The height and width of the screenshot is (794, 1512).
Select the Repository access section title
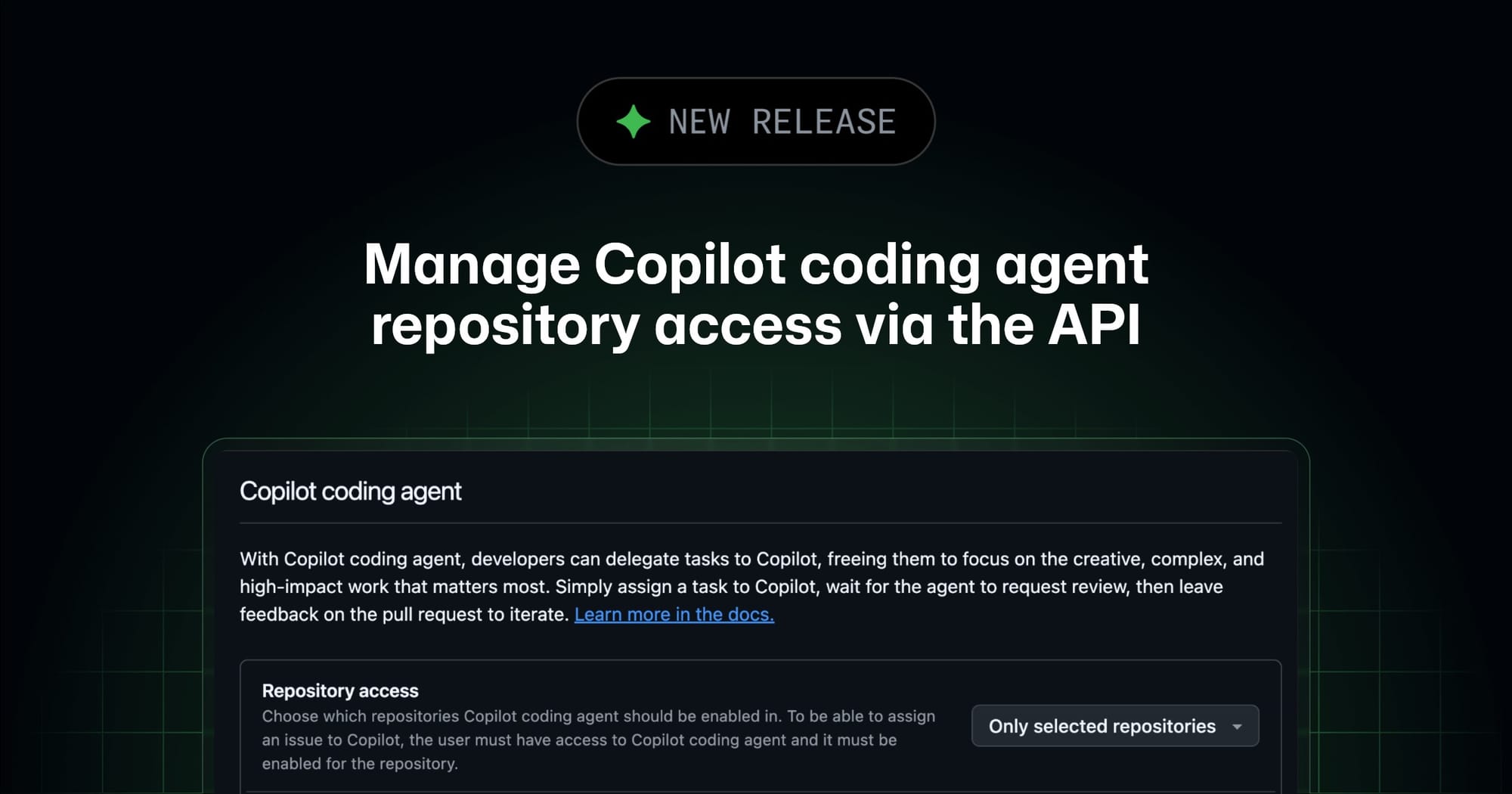tap(340, 690)
